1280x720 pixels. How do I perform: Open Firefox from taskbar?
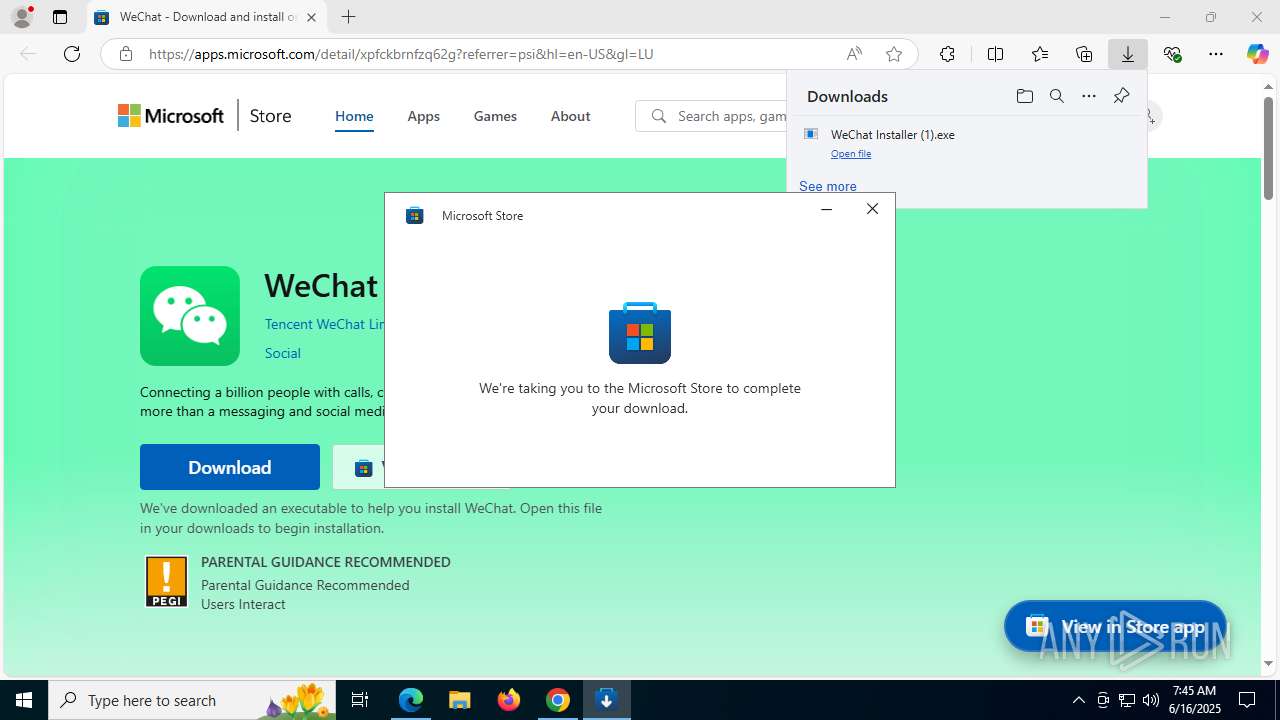(x=509, y=700)
